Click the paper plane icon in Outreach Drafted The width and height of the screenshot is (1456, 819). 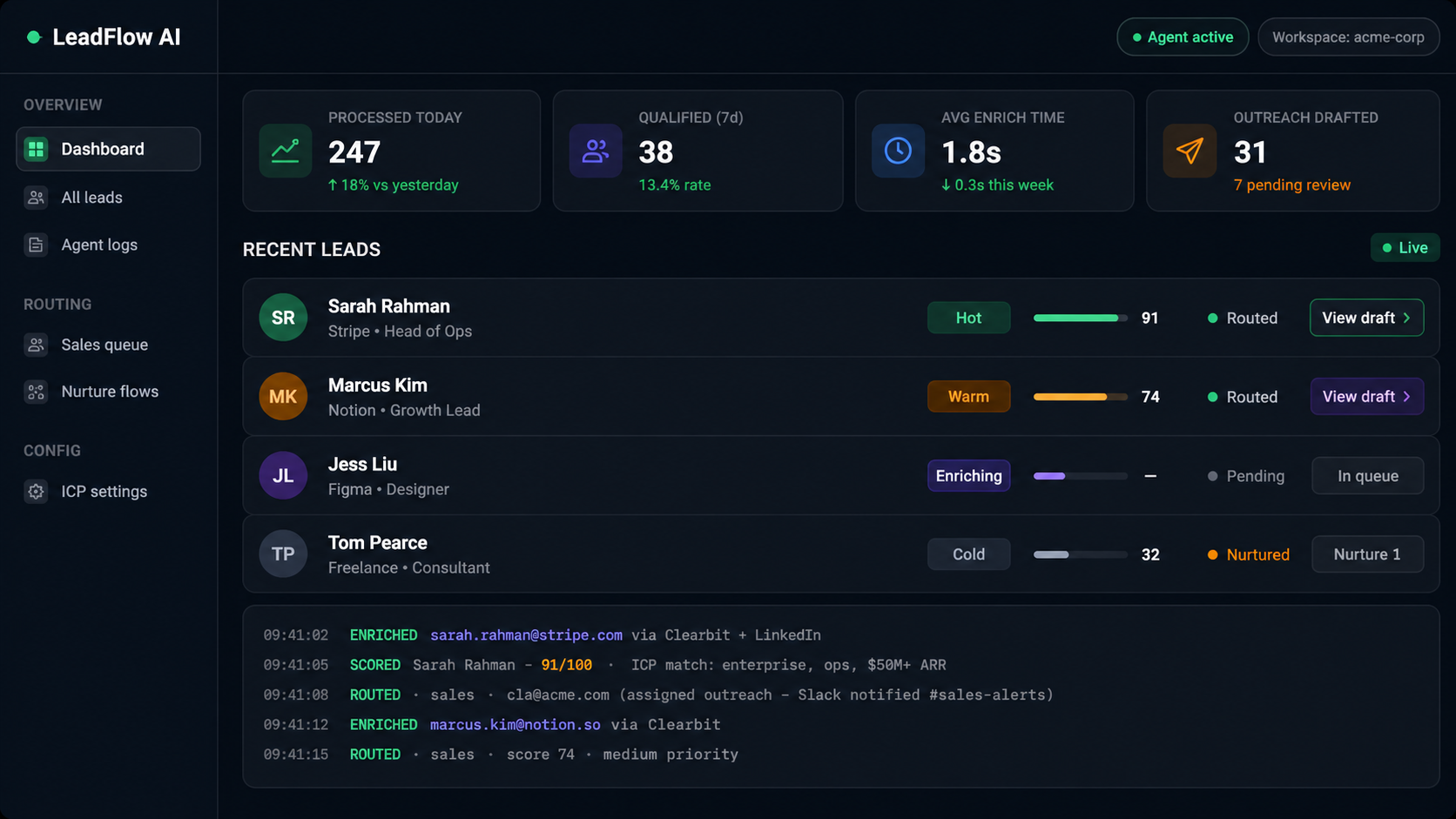pyautogui.click(x=1190, y=151)
